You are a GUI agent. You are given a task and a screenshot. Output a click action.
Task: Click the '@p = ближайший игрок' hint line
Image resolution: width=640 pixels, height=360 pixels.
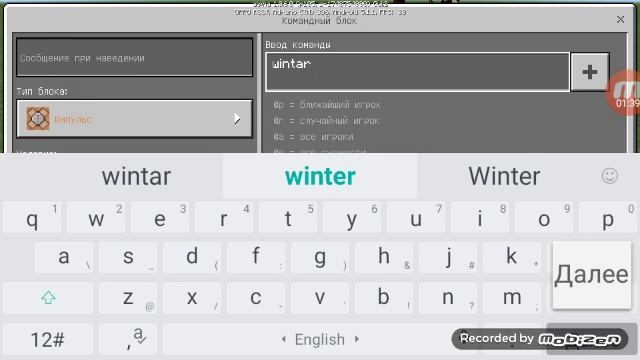coord(327,105)
